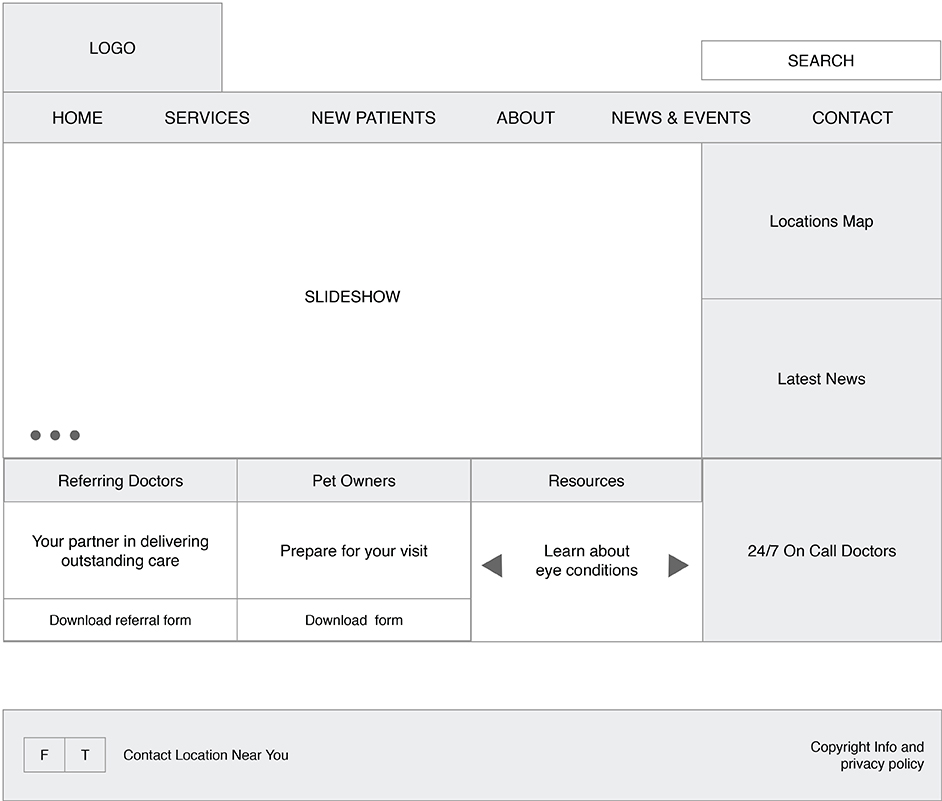Open the HOME menu item
942x801 pixels.
[77, 118]
